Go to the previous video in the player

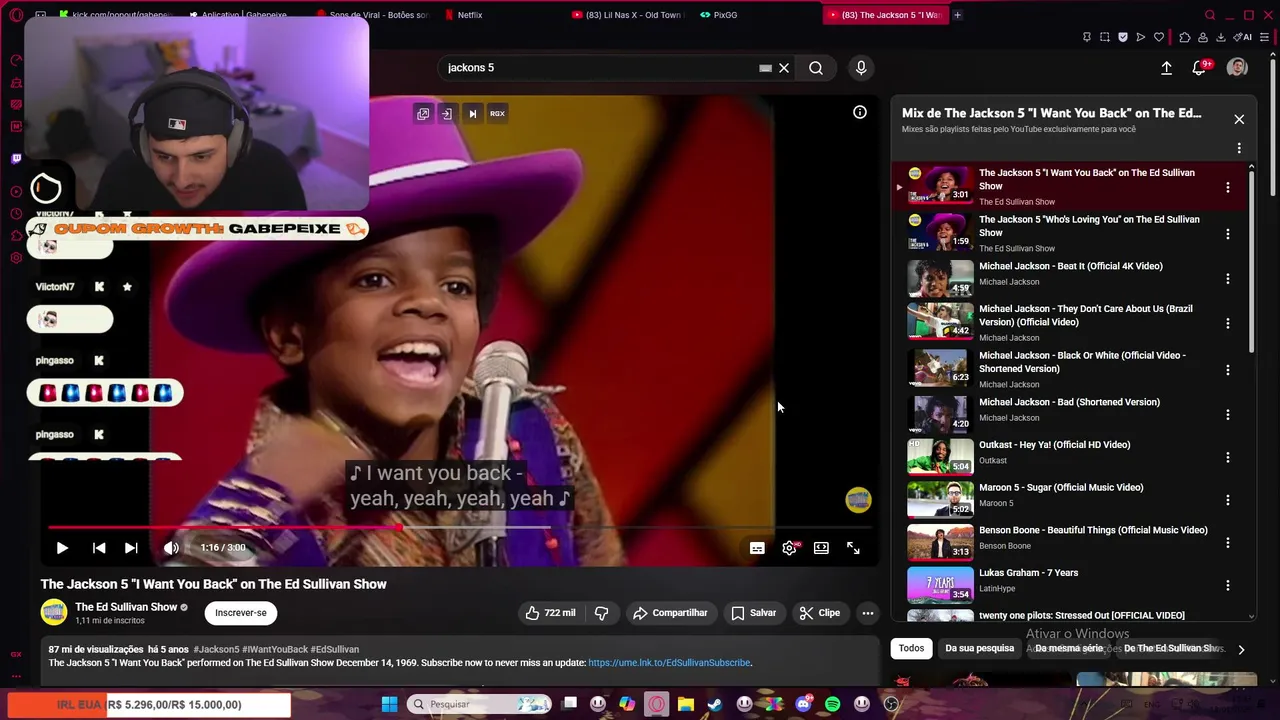[x=99, y=548]
